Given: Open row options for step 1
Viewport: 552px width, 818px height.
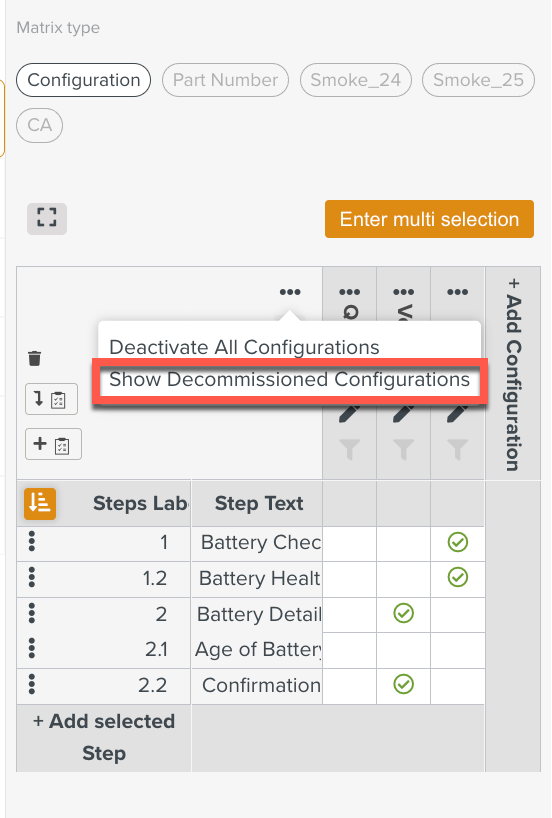Looking at the screenshot, I should coord(32,542).
